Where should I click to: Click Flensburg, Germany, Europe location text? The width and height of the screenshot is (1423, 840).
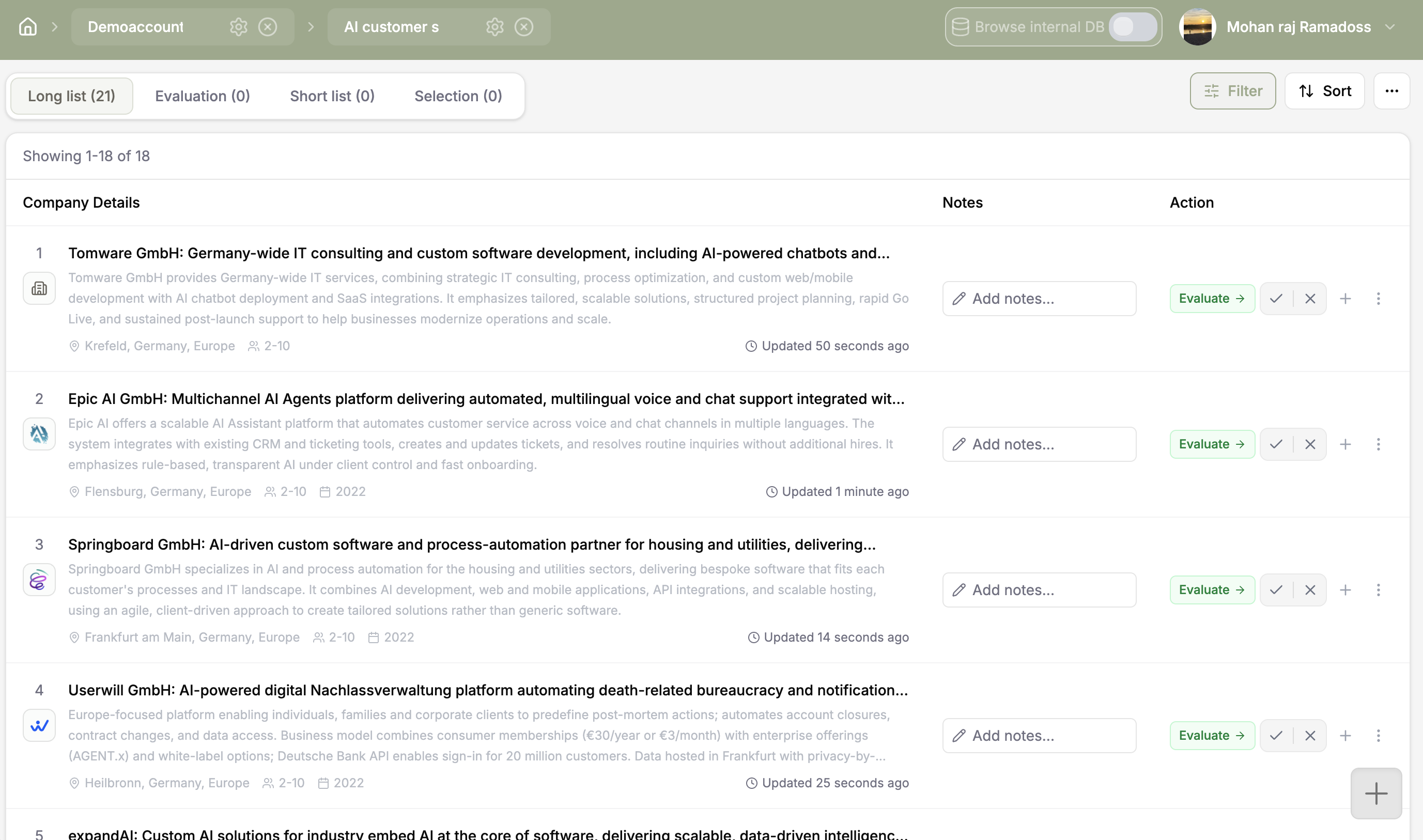tap(167, 491)
